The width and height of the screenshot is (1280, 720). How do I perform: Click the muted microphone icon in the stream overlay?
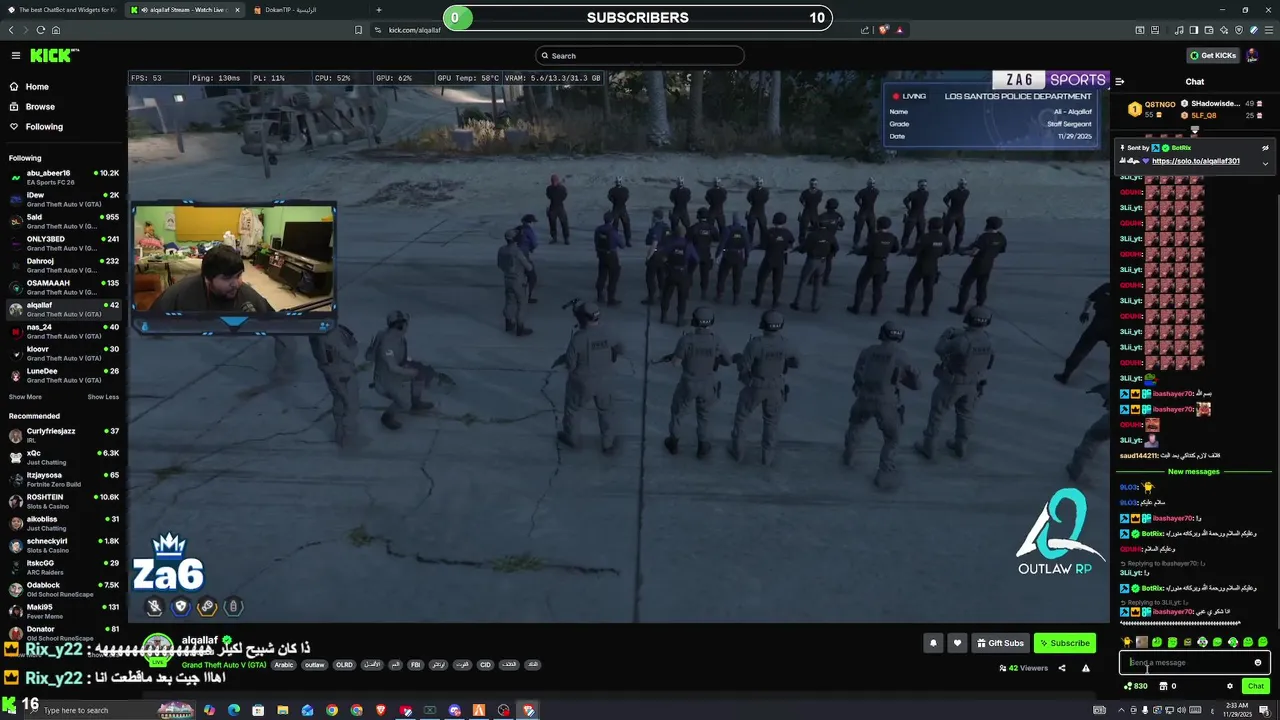pos(154,606)
